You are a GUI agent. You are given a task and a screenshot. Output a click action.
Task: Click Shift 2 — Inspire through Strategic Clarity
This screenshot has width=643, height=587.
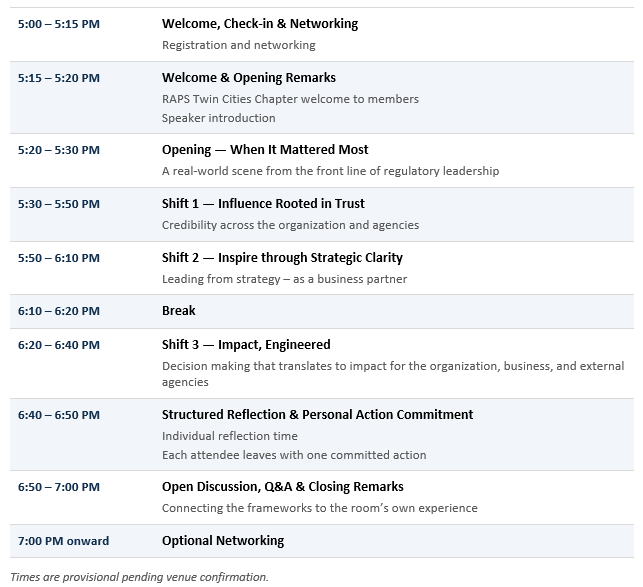tap(282, 258)
